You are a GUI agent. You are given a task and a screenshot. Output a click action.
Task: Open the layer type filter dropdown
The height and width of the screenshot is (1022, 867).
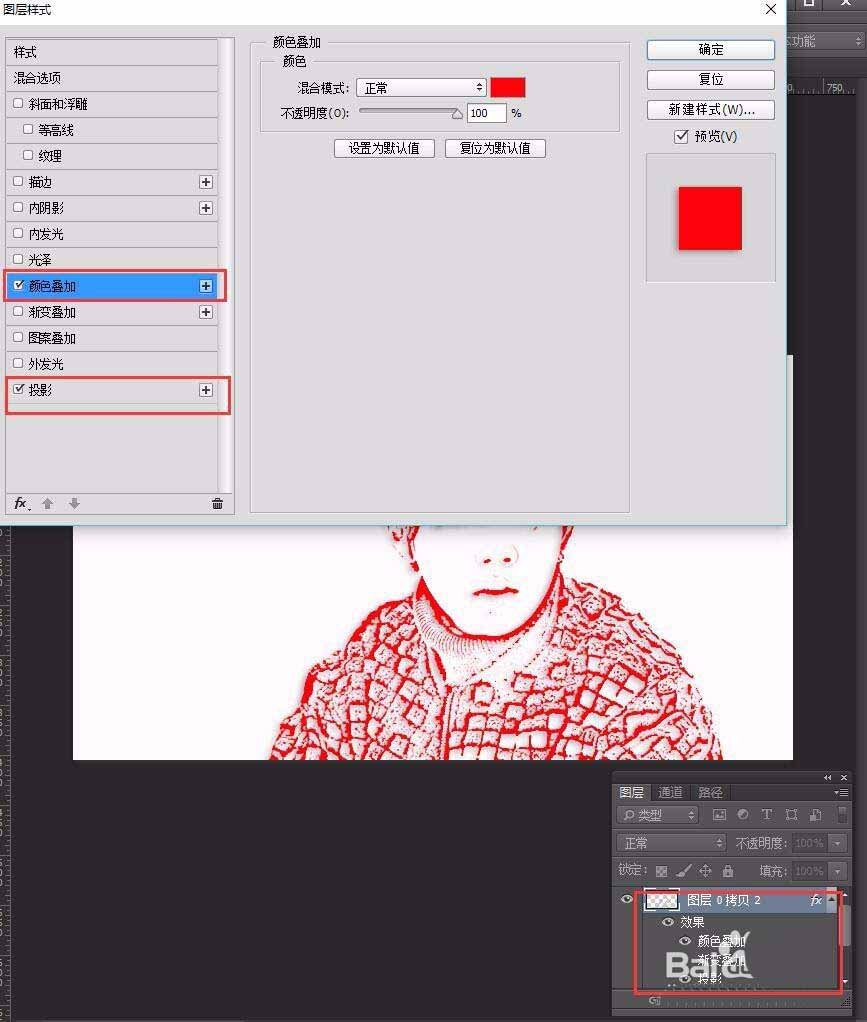(x=691, y=815)
